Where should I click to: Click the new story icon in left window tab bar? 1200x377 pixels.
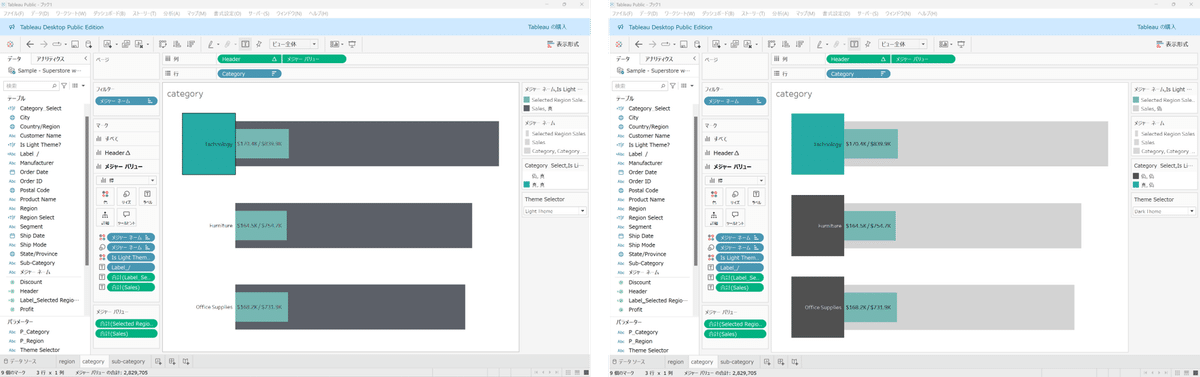186,361
